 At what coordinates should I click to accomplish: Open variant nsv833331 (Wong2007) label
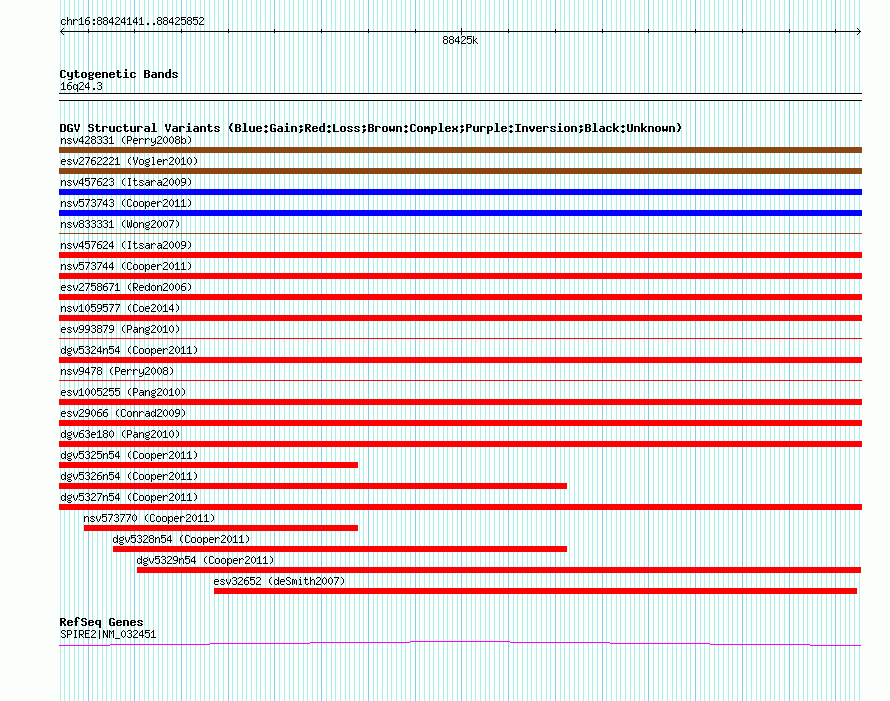(x=120, y=224)
